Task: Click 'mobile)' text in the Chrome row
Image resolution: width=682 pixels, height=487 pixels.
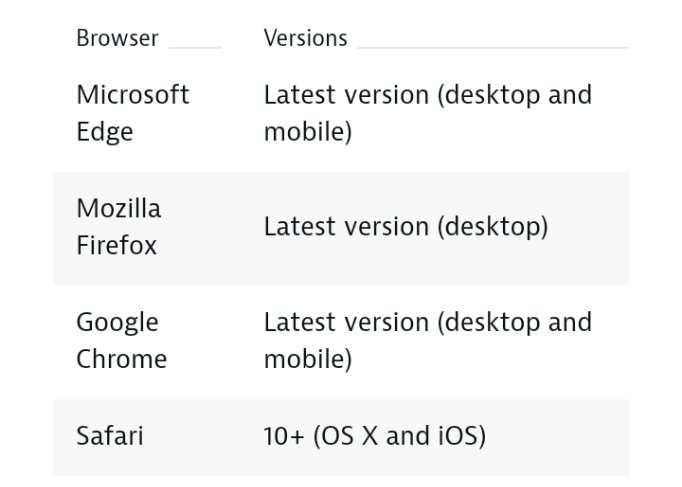Action: [x=308, y=360]
